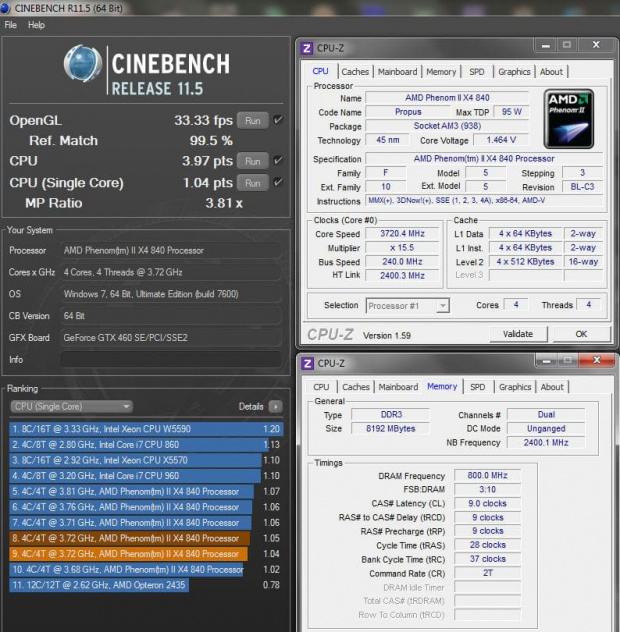Screen dimensions: 620x632
Task: Switch to Memory tab in upper CPU-Z window
Action: [x=441, y=72]
